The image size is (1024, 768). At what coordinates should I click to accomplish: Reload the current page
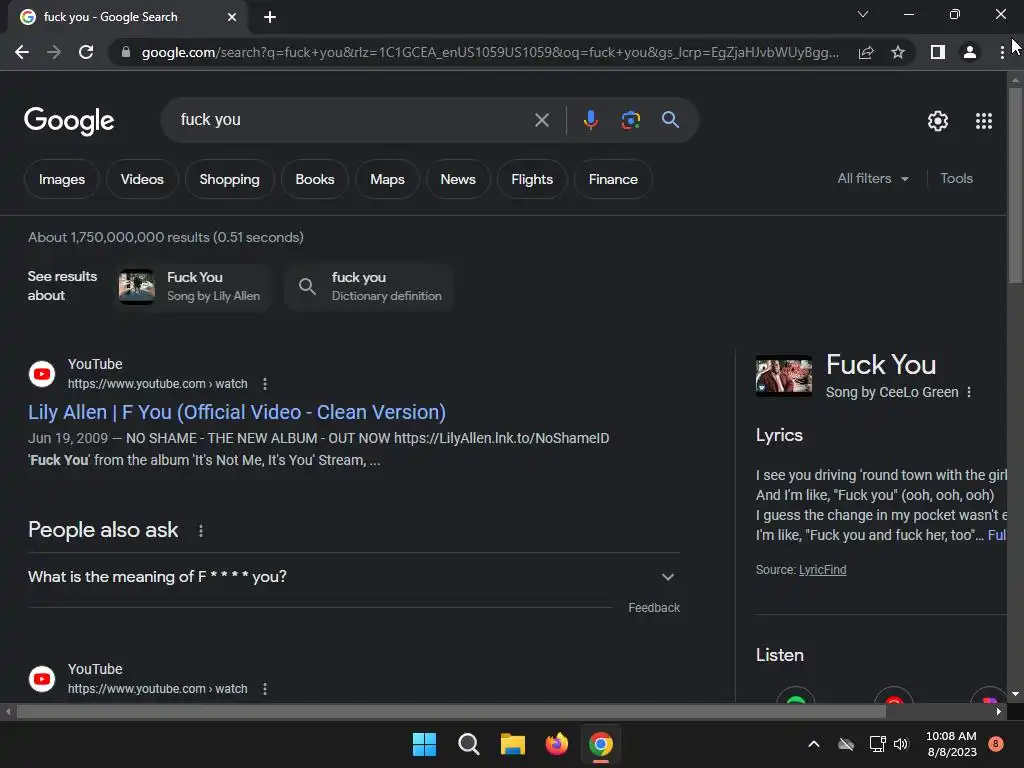tap(86, 52)
